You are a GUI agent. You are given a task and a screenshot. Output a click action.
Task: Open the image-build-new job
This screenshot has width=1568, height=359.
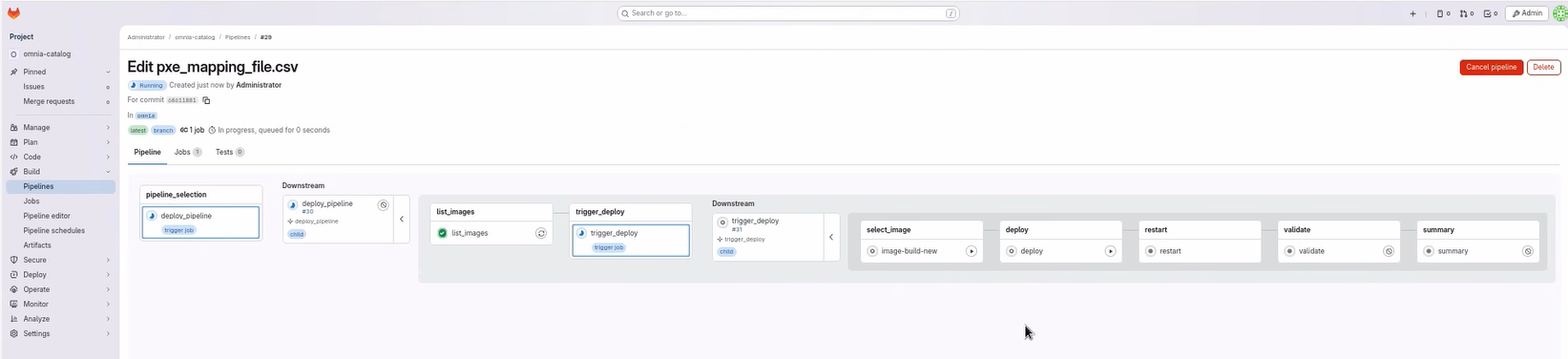(909, 251)
